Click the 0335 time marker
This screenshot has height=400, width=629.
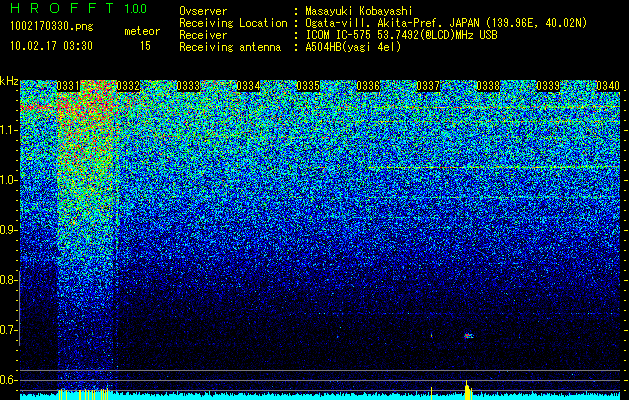coord(308,86)
